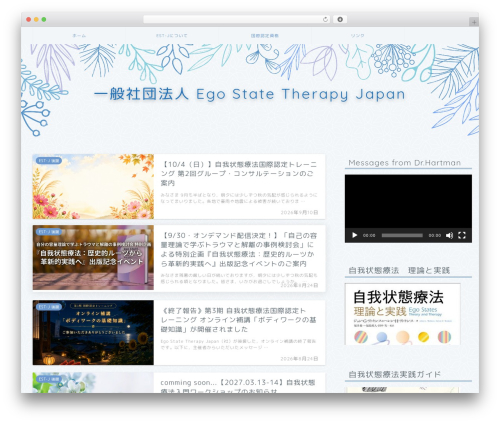Screen dimensions: 500x423
Task: Open the ホーム menu item
Action: (x=79, y=35)
